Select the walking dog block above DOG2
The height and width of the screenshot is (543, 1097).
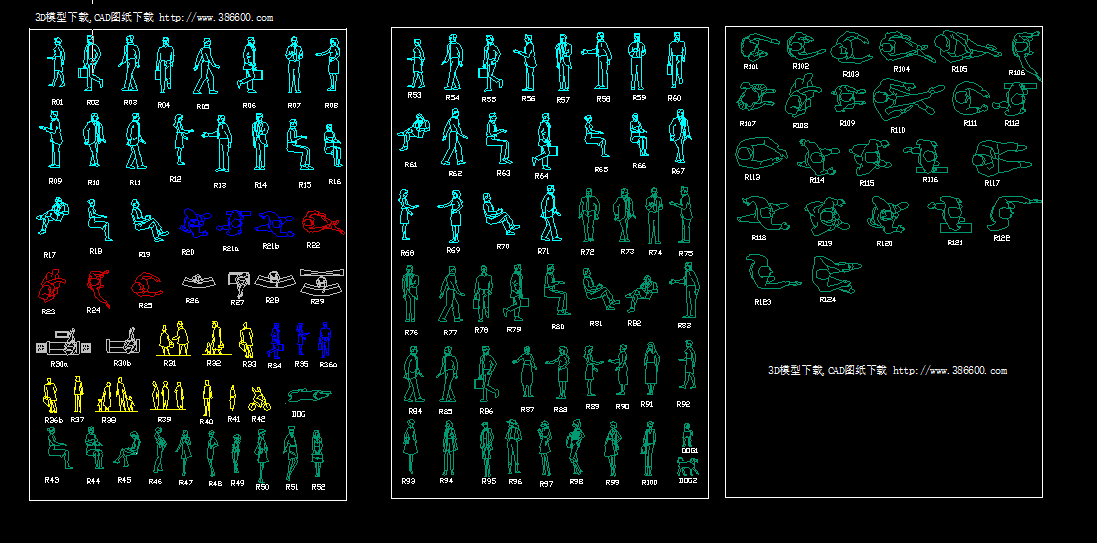(x=688, y=467)
